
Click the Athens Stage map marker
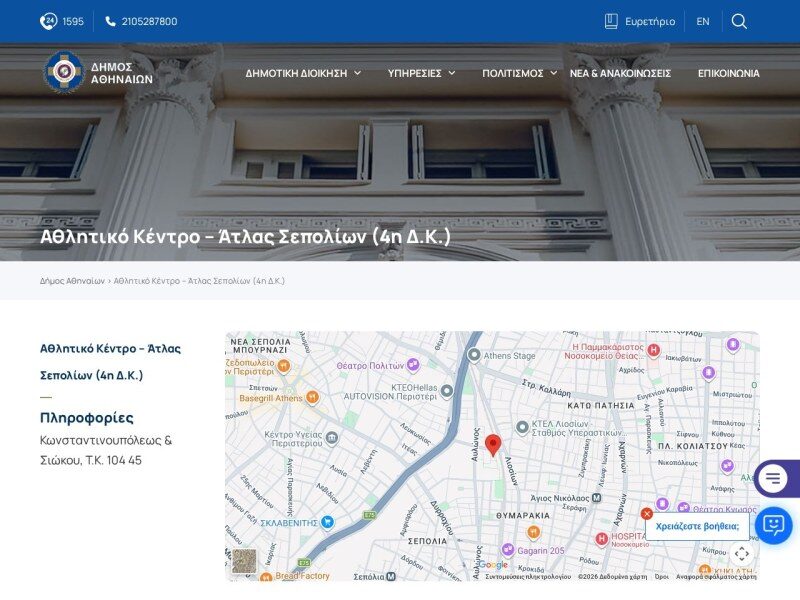[474, 355]
